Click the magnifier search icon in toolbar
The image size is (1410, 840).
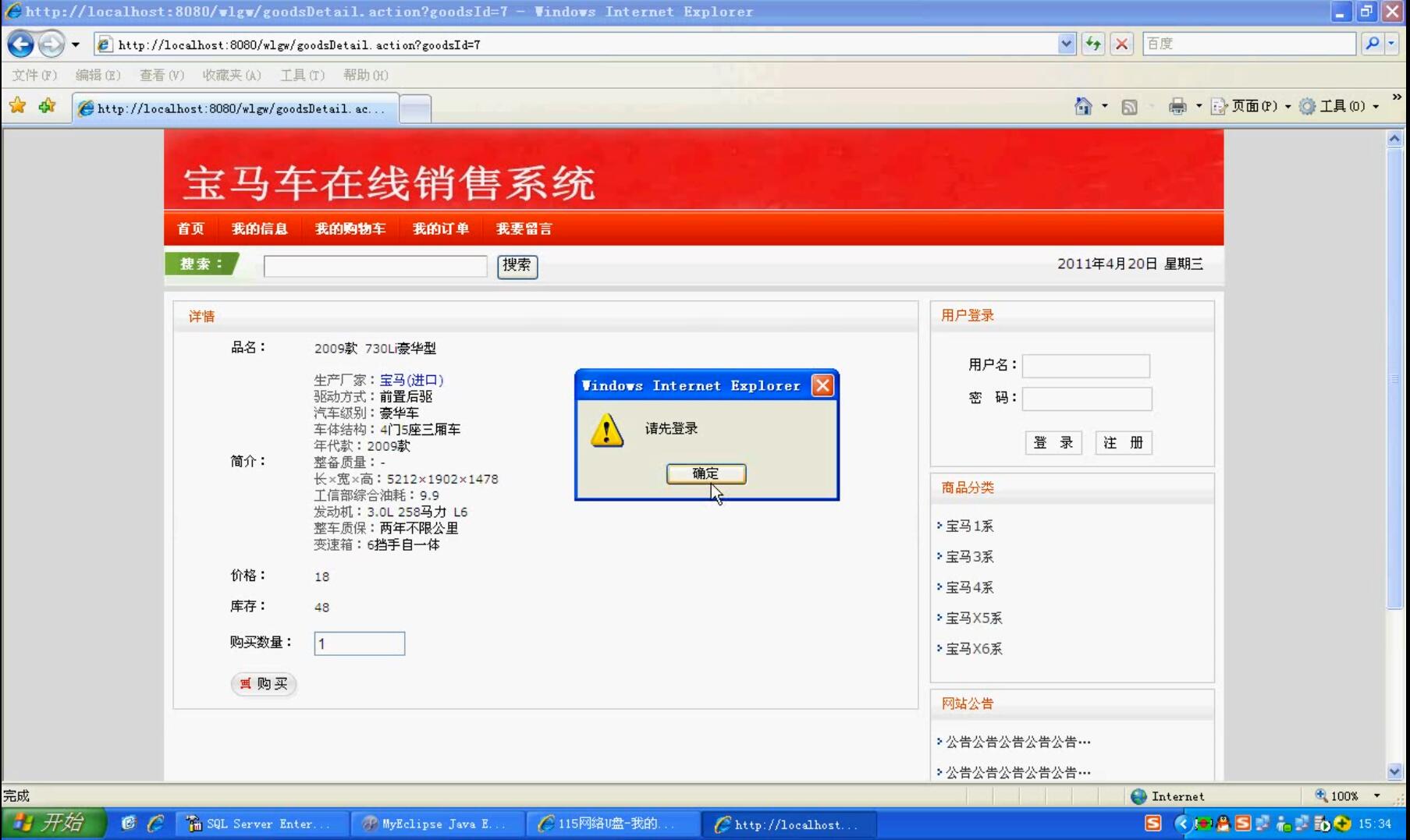1373,44
